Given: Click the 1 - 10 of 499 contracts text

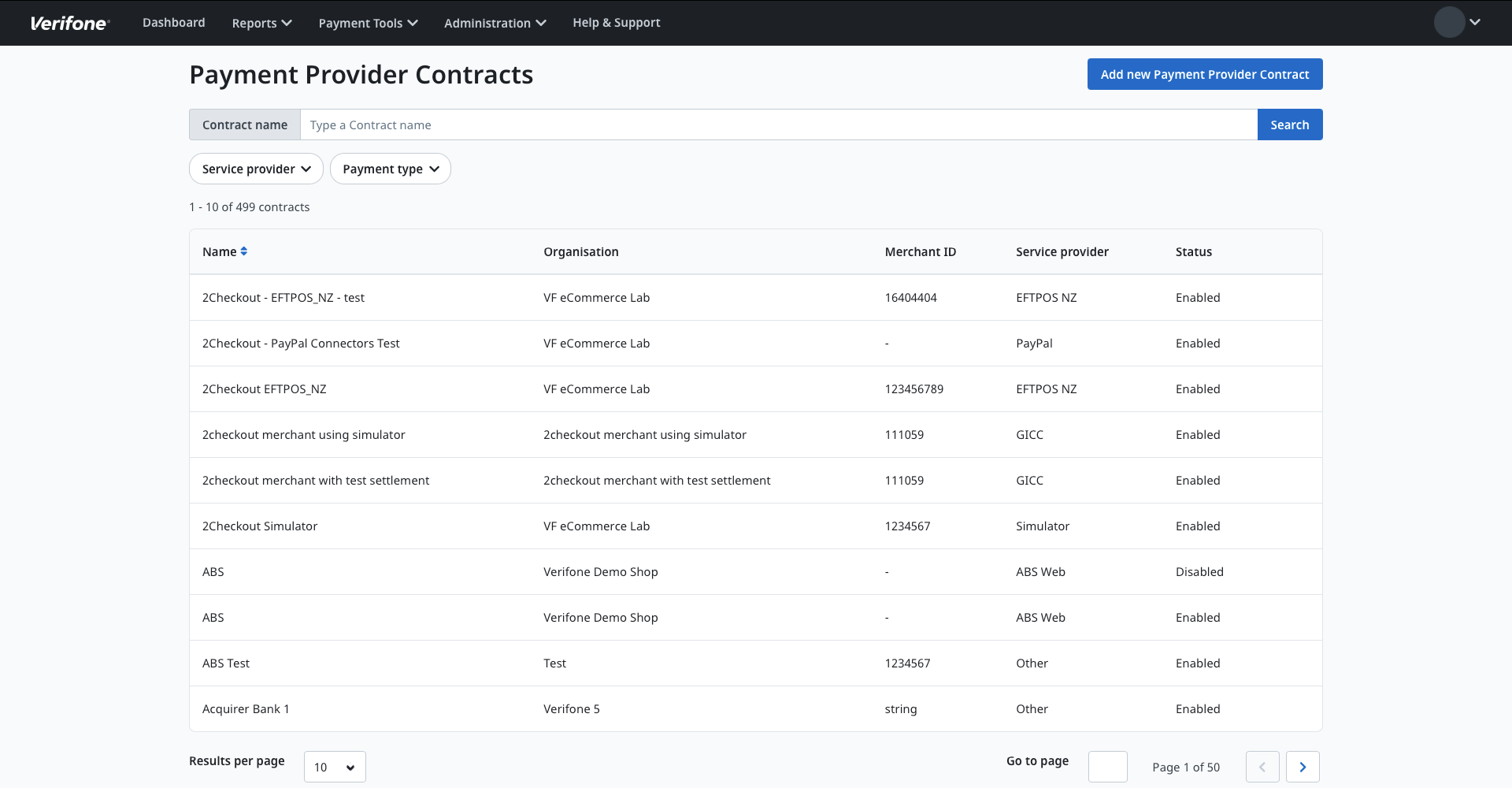Looking at the screenshot, I should click(249, 206).
